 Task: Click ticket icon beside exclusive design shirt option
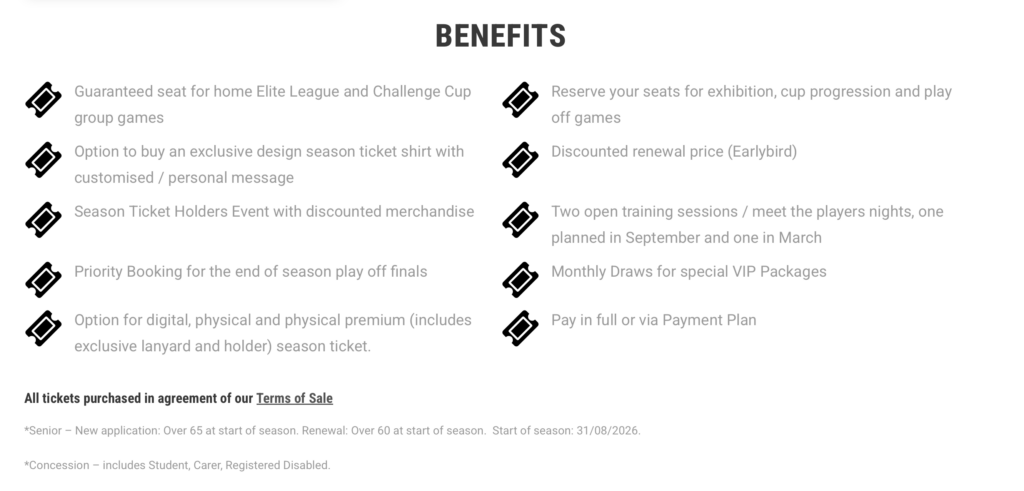tap(43, 160)
